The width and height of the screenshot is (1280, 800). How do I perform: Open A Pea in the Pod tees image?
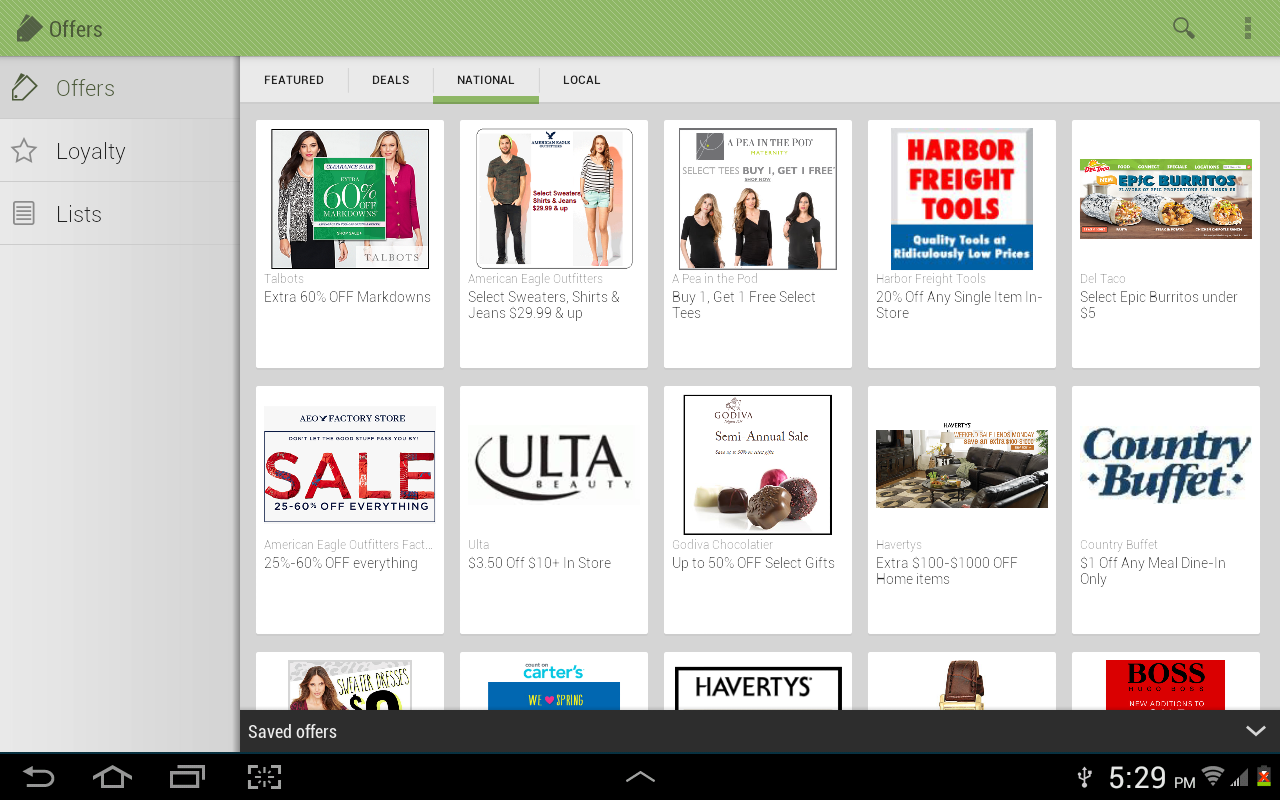pyautogui.click(x=758, y=199)
